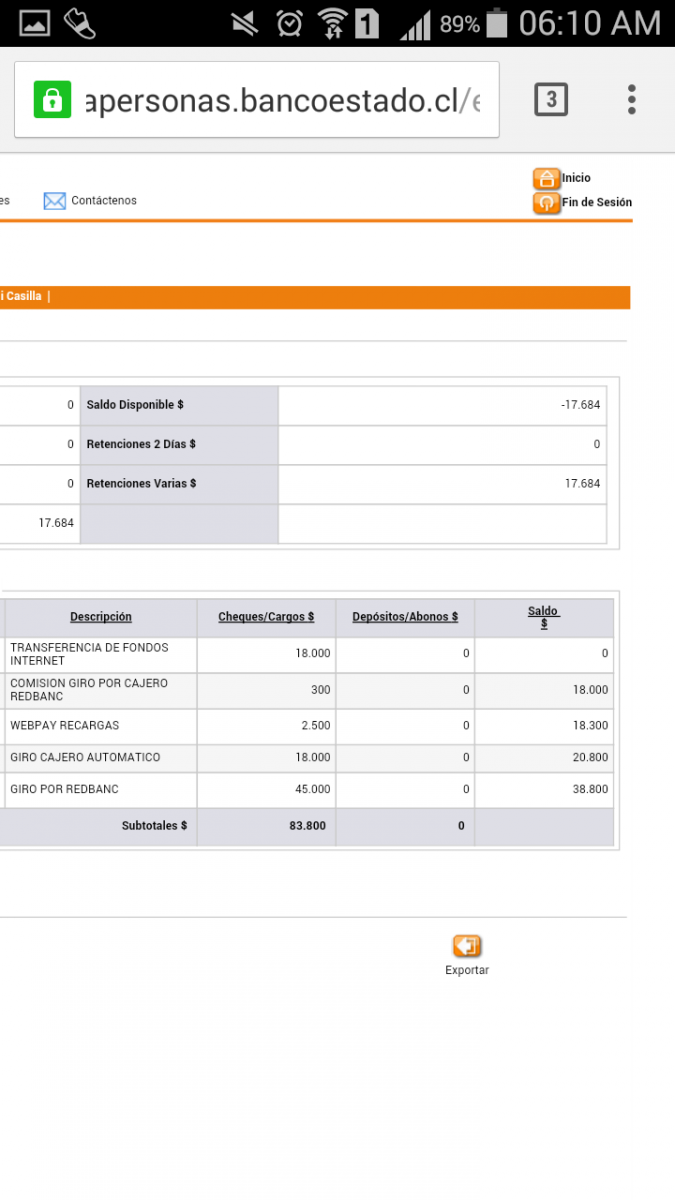The width and height of the screenshot is (675, 1200).
Task: Click the Contáctenos envelope icon
Action: [54, 201]
